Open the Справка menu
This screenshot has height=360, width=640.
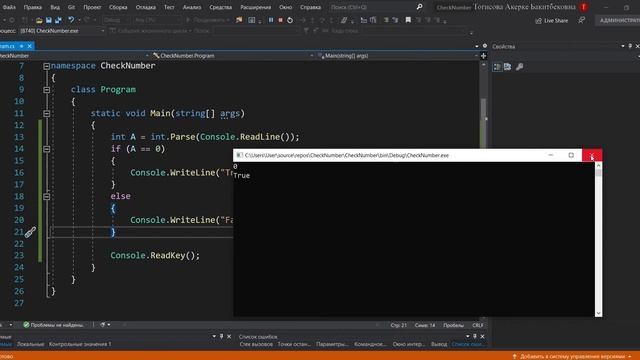click(311, 7)
